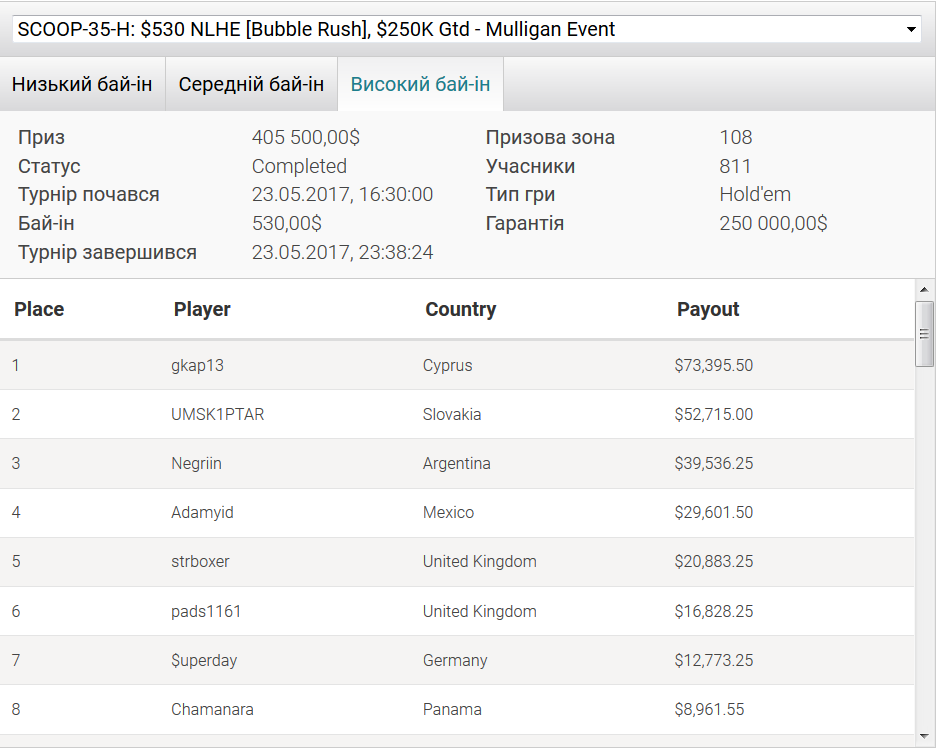
Task: Grab the vertical scrollbar thumb
Action: point(925,334)
